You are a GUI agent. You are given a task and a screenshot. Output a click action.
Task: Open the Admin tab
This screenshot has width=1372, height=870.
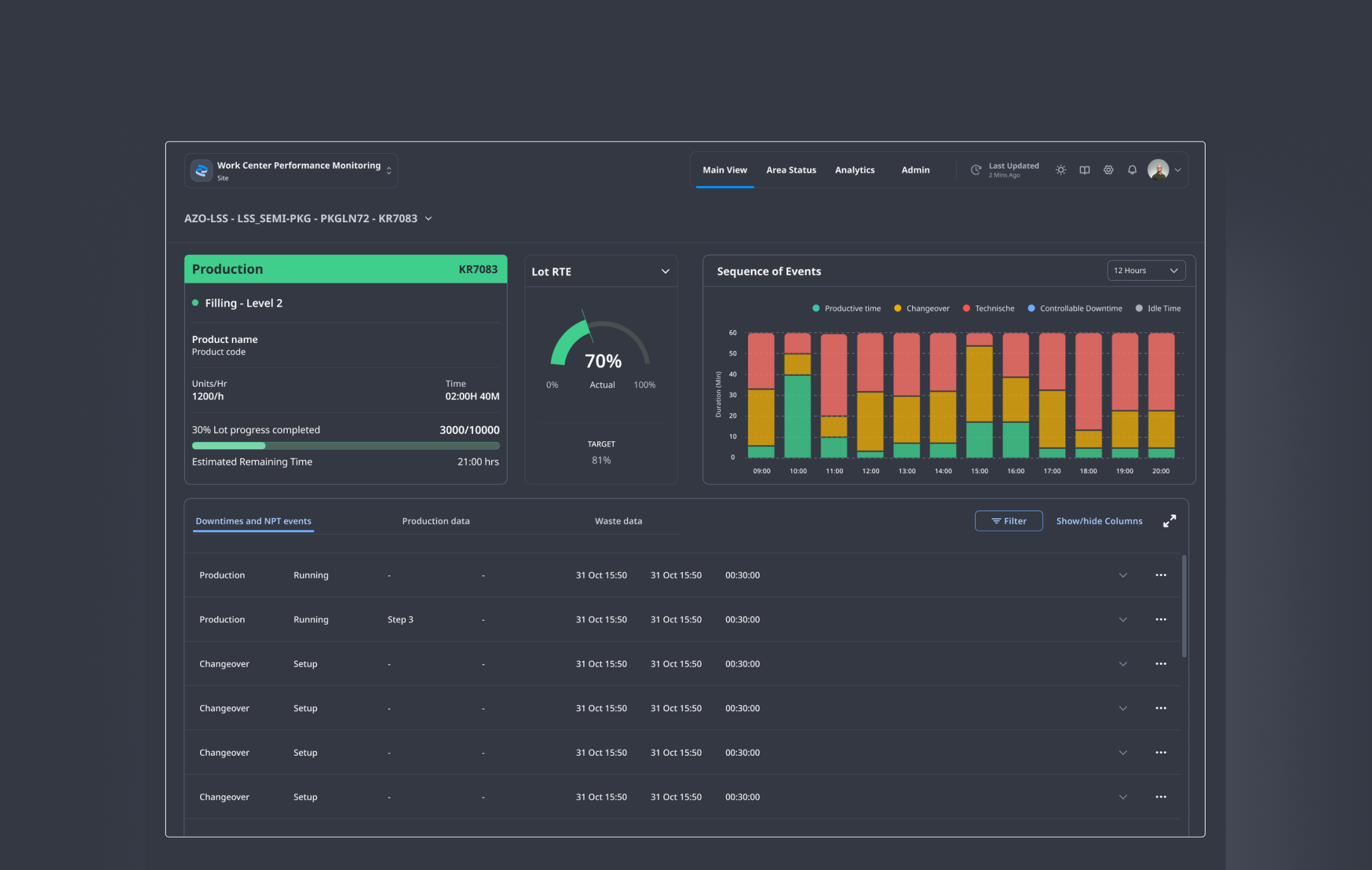point(915,170)
